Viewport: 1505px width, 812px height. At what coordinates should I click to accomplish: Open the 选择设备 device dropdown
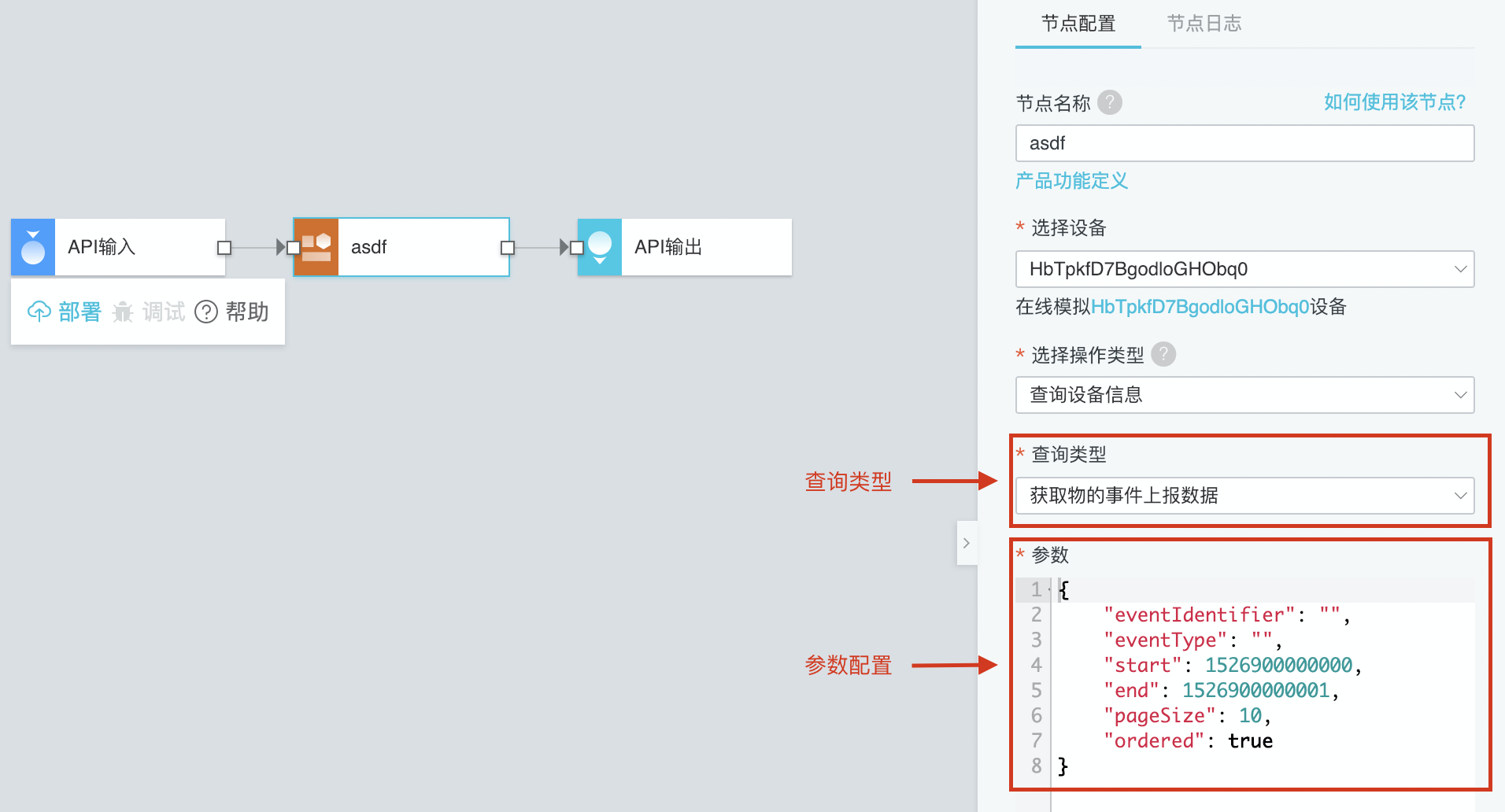click(1244, 269)
